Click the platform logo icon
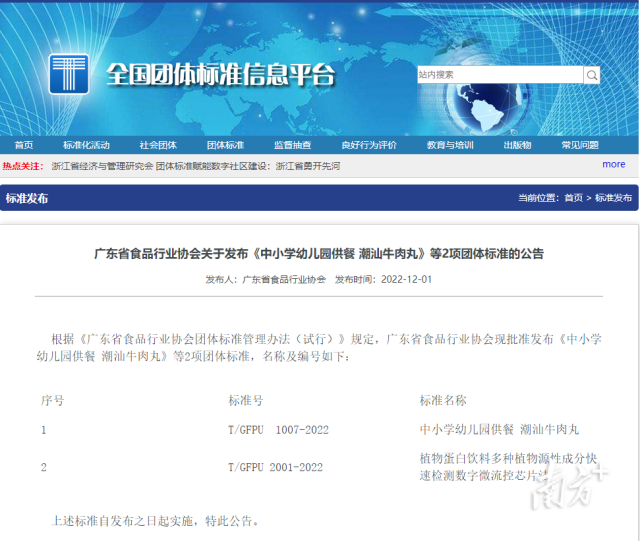 (70, 74)
